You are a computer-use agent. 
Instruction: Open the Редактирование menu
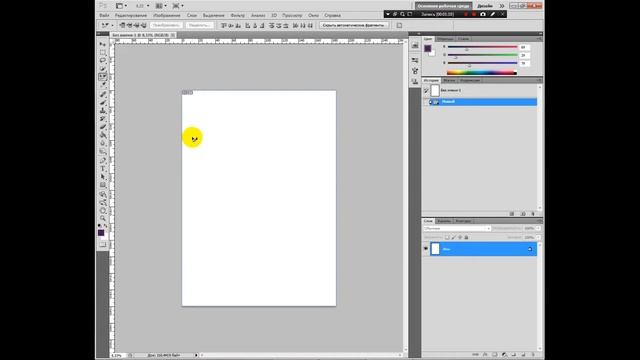point(131,16)
